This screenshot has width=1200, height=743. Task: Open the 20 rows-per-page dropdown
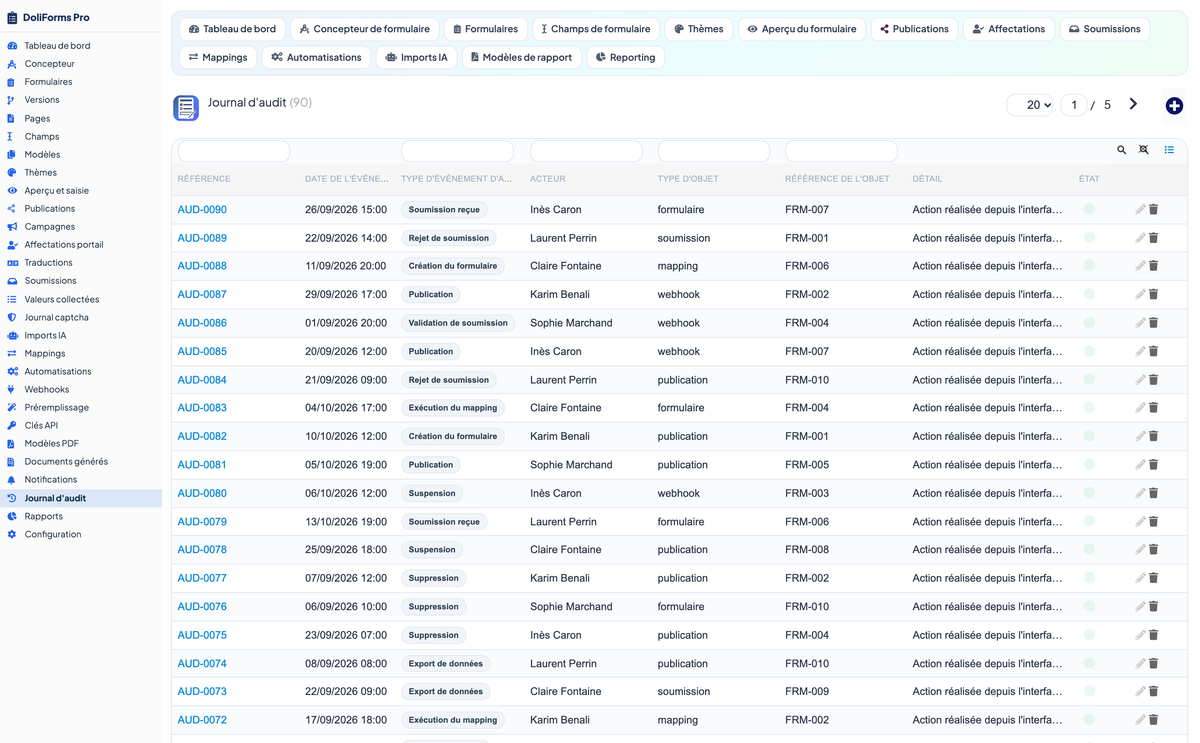[1030, 105]
